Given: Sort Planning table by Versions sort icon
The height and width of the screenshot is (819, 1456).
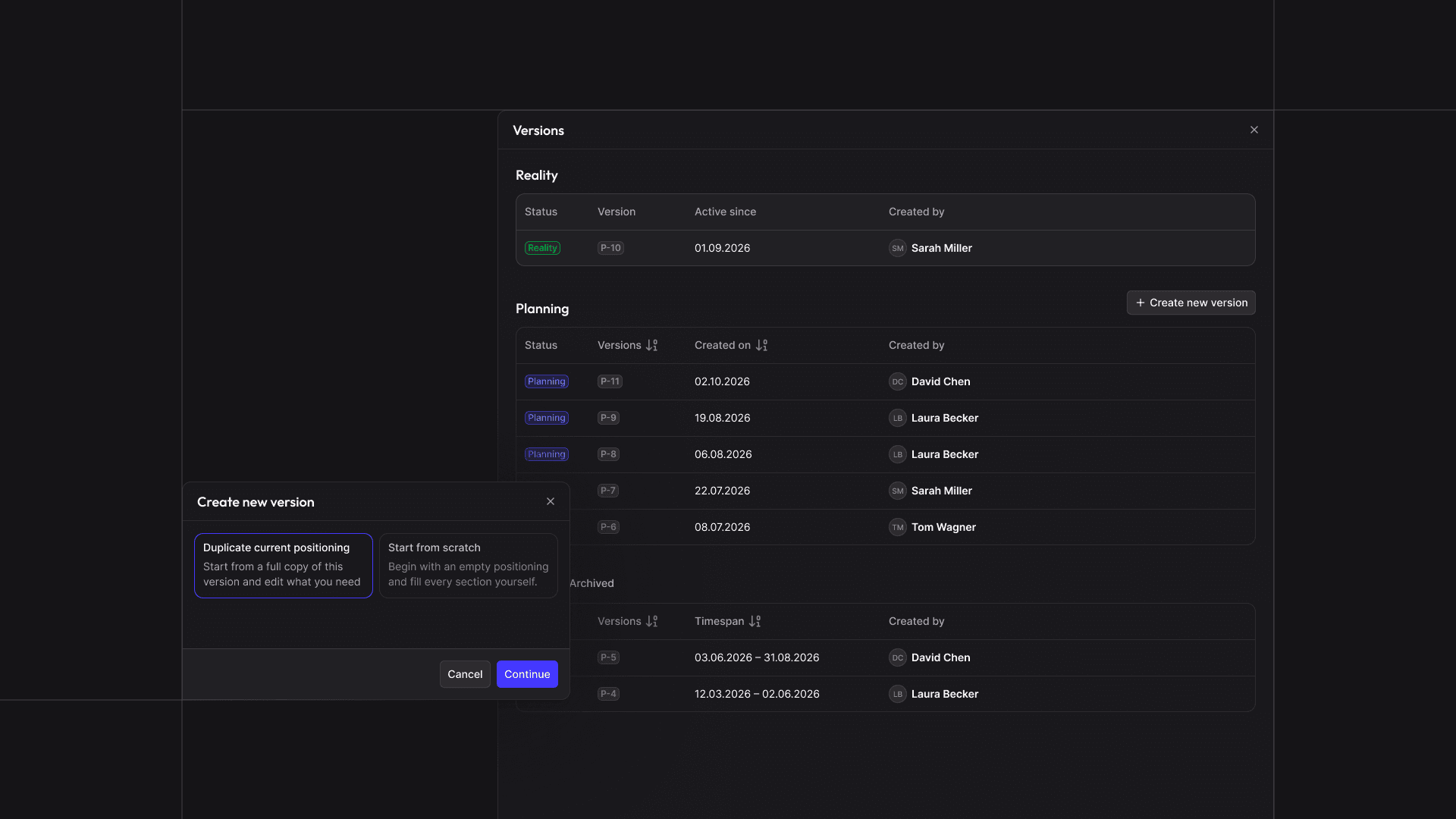Looking at the screenshot, I should pyautogui.click(x=652, y=345).
